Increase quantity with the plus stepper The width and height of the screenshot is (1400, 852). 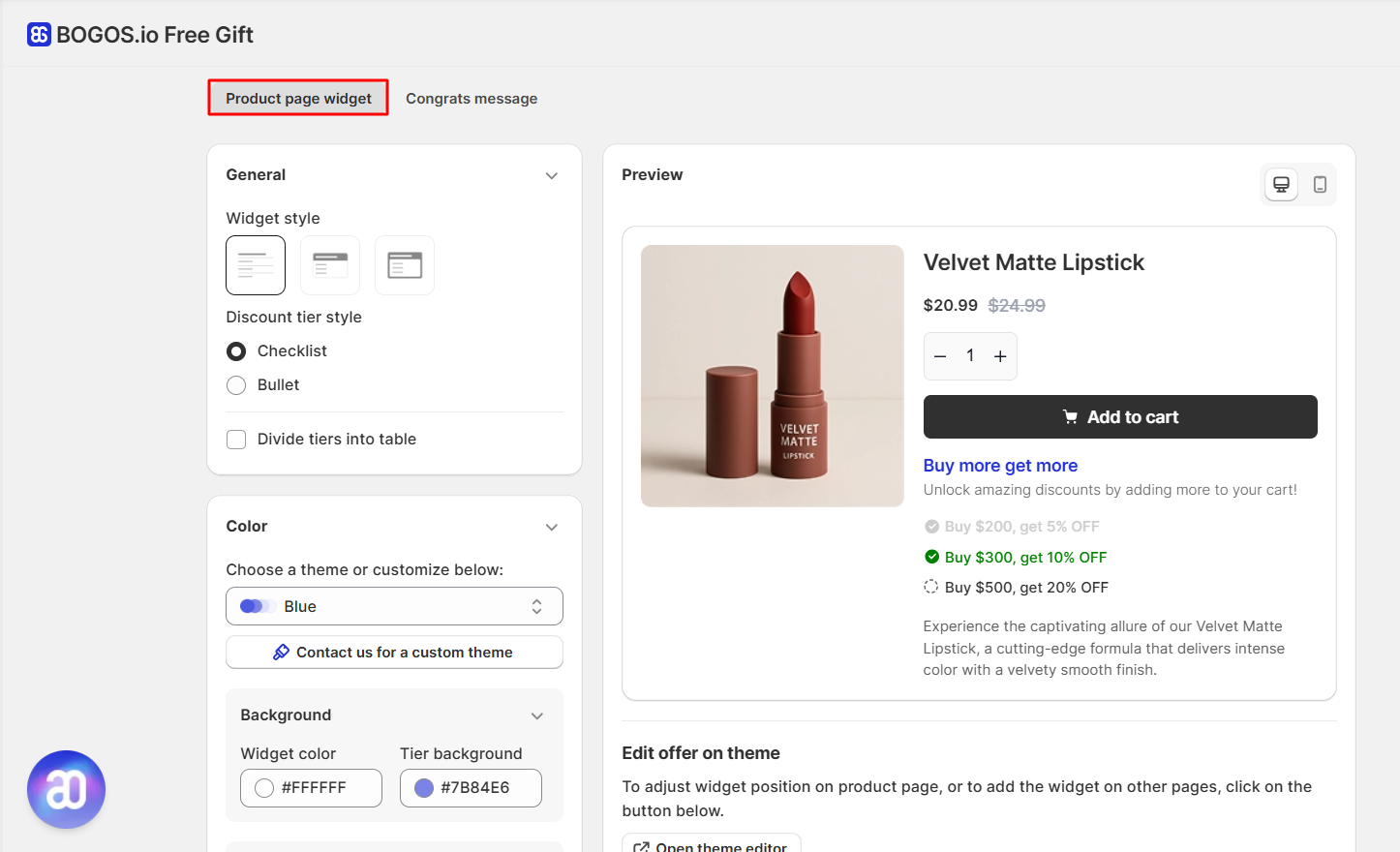point(1000,355)
